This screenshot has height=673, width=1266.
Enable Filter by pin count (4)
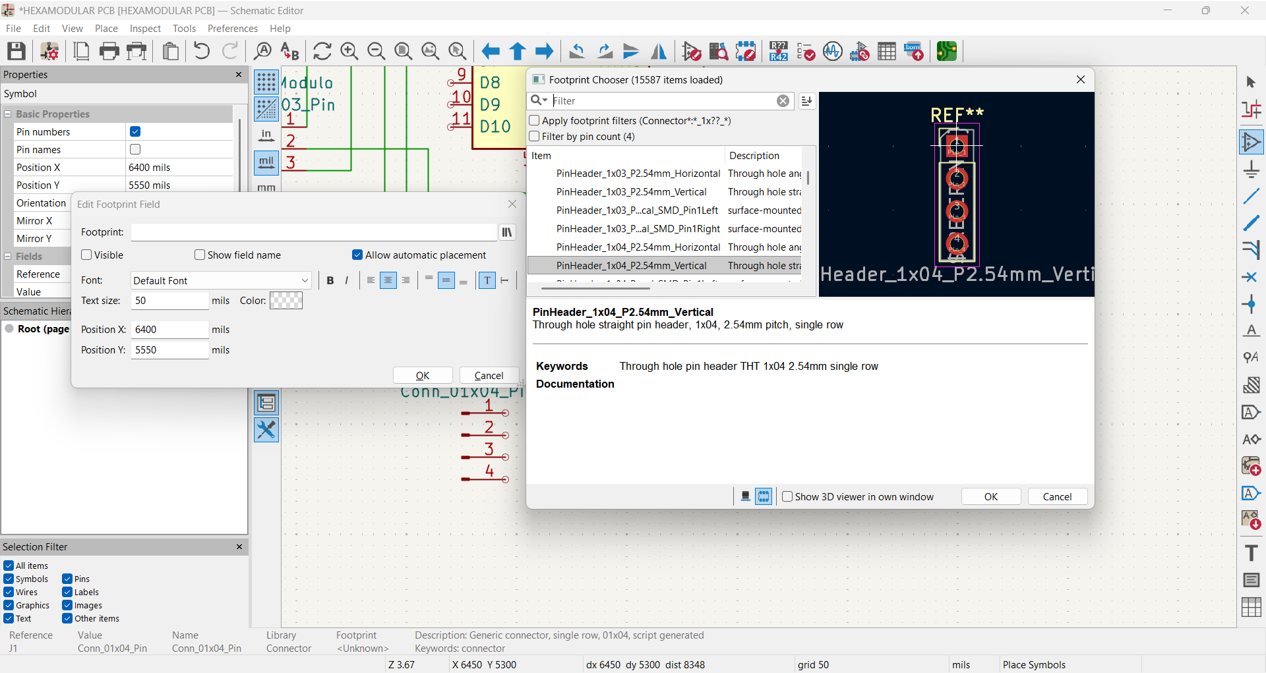click(x=534, y=137)
